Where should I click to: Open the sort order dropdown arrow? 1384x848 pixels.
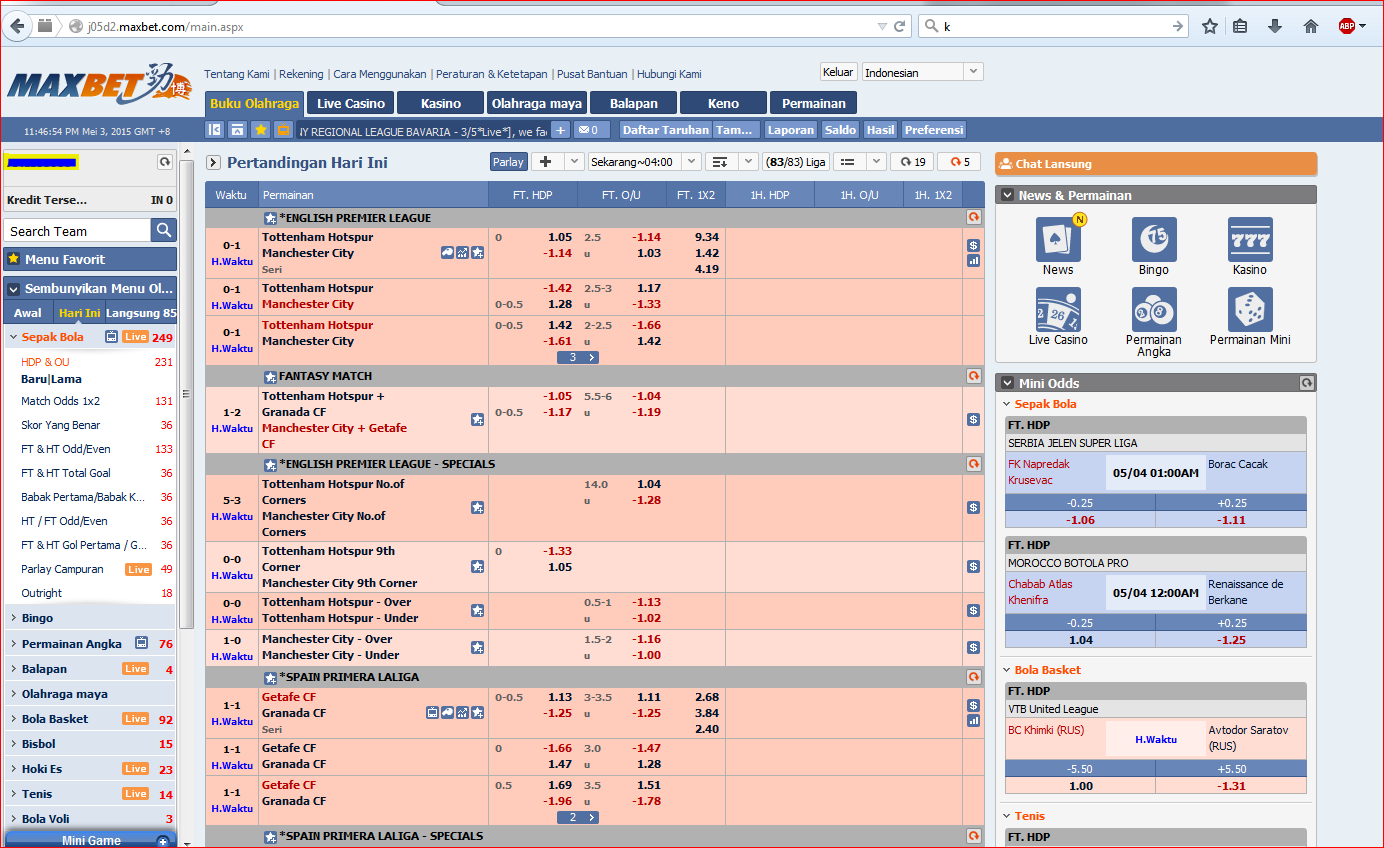[748, 162]
